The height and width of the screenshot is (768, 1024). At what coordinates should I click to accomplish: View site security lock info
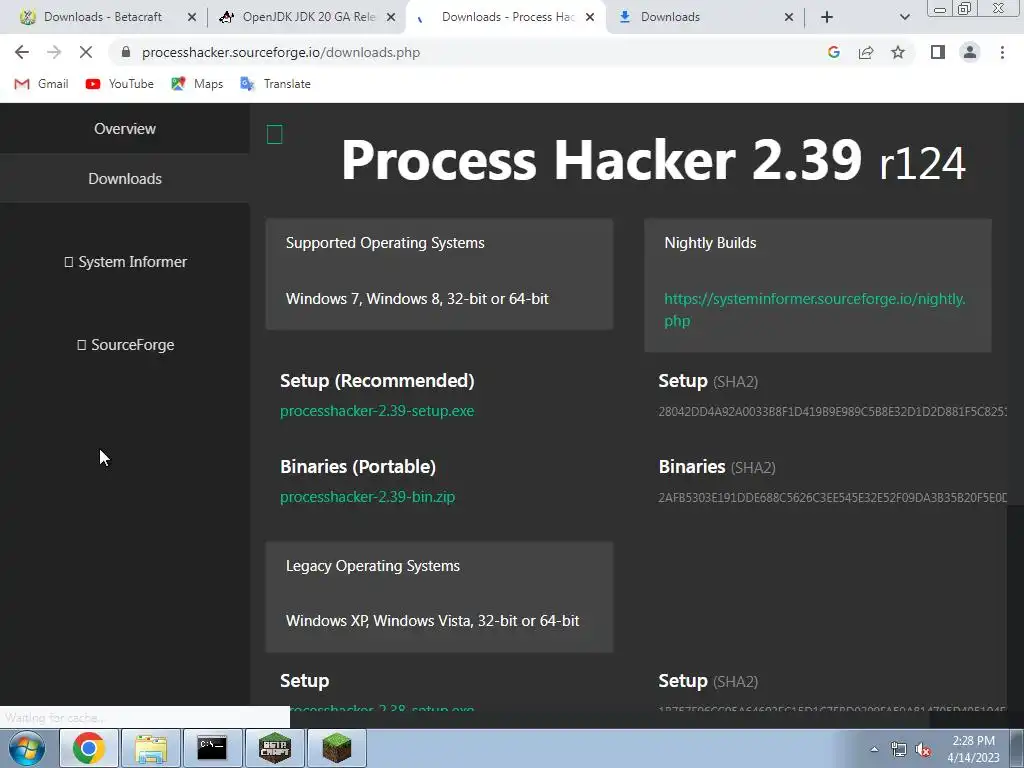tap(126, 52)
